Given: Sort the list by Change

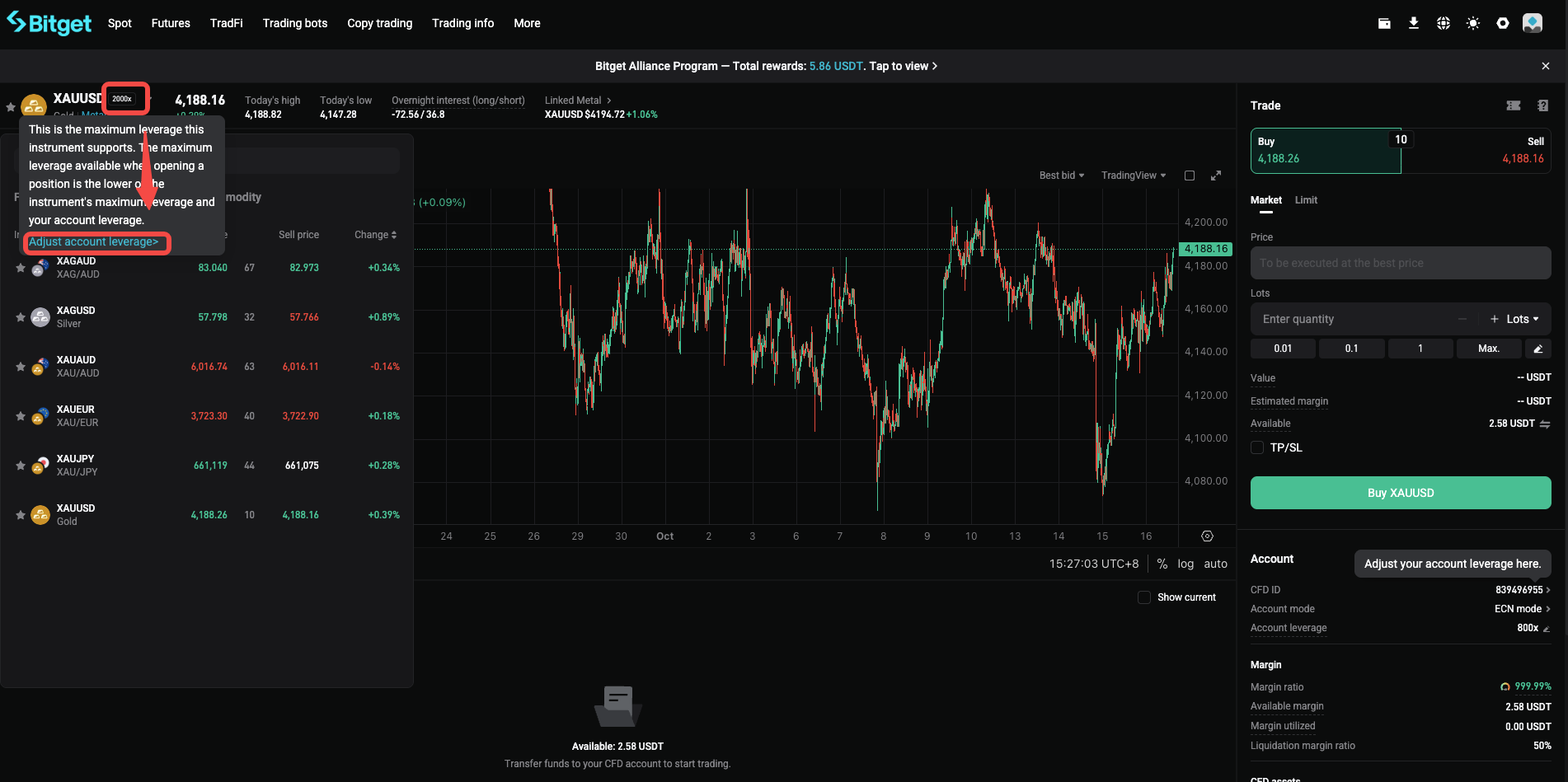Looking at the screenshot, I should pyautogui.click(x=376, y=235).
